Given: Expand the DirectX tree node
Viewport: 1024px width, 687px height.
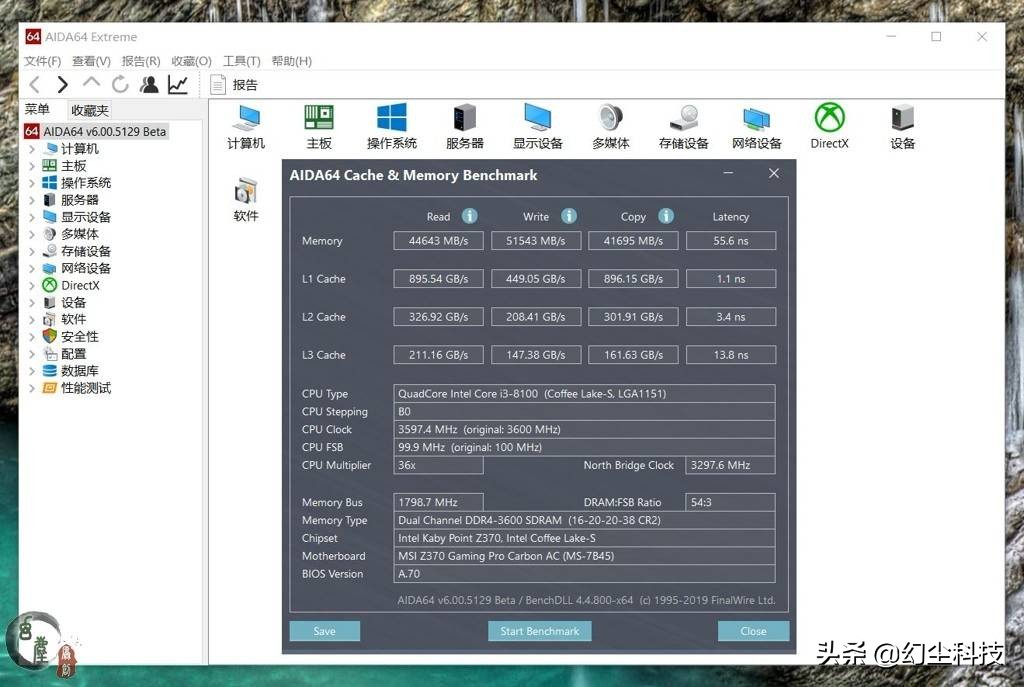Looking at the screenshot, I should [x=32, y=285].
